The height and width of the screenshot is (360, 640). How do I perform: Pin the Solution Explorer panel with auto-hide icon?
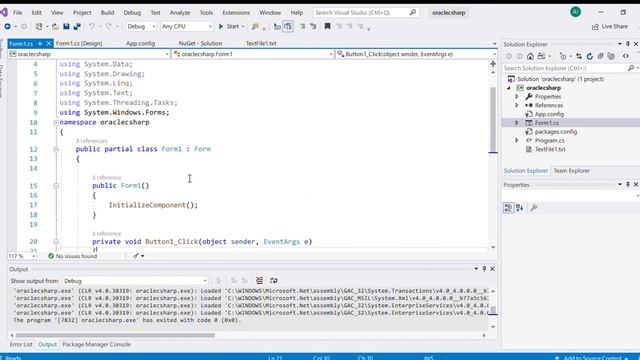coord(628,44)
